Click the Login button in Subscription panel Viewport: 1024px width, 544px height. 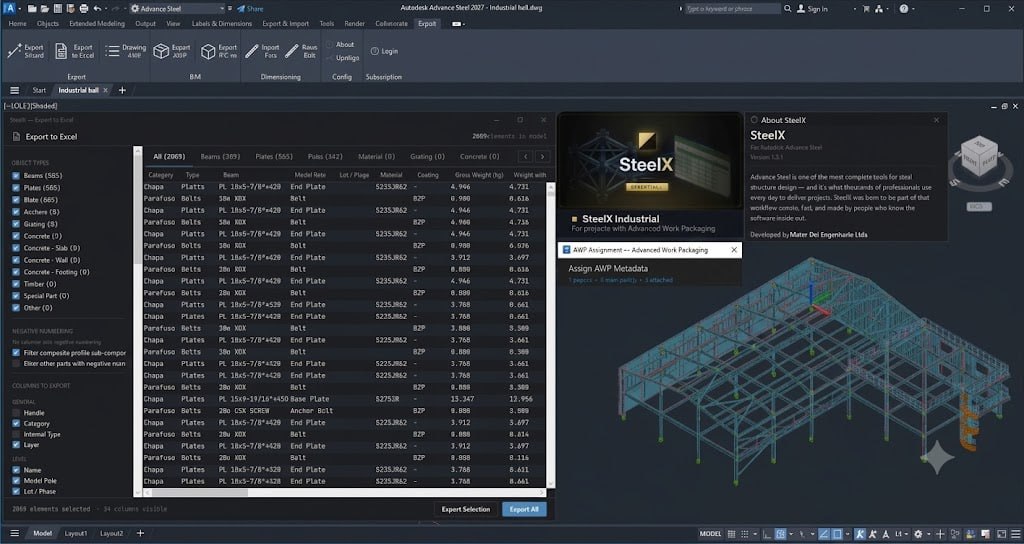(385, 51)
